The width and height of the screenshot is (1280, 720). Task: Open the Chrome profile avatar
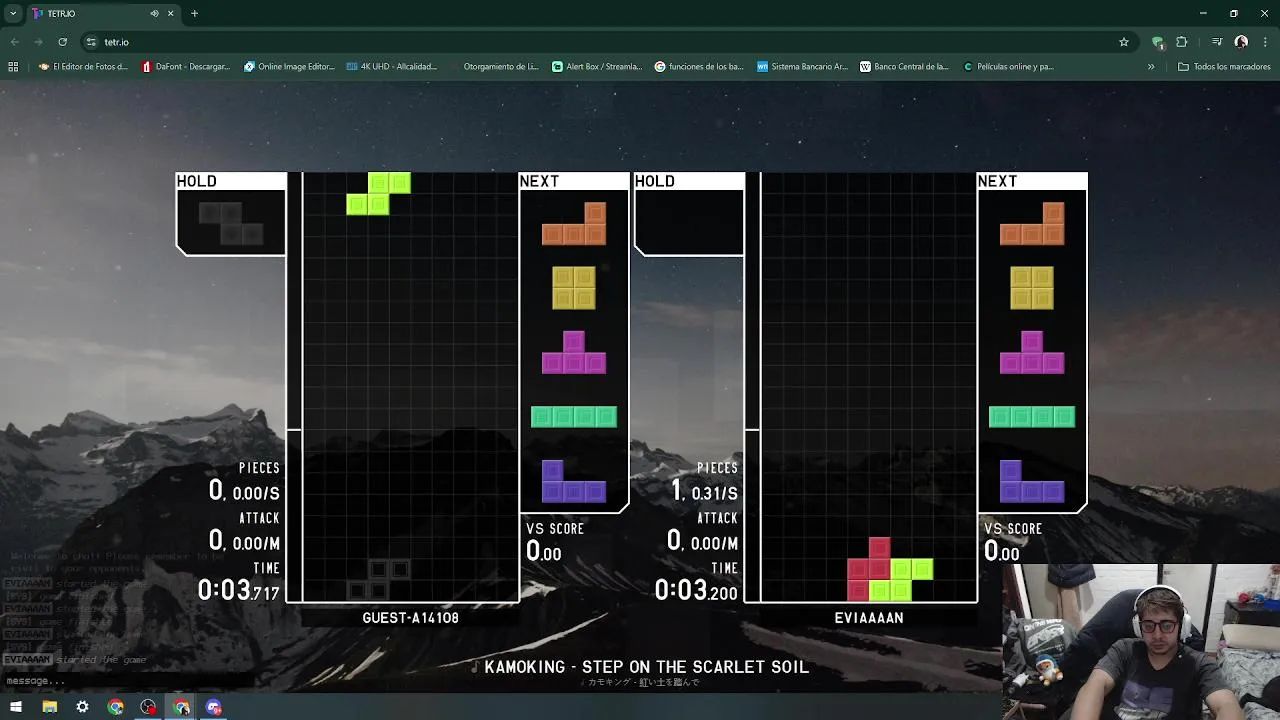pos(1241,42)
